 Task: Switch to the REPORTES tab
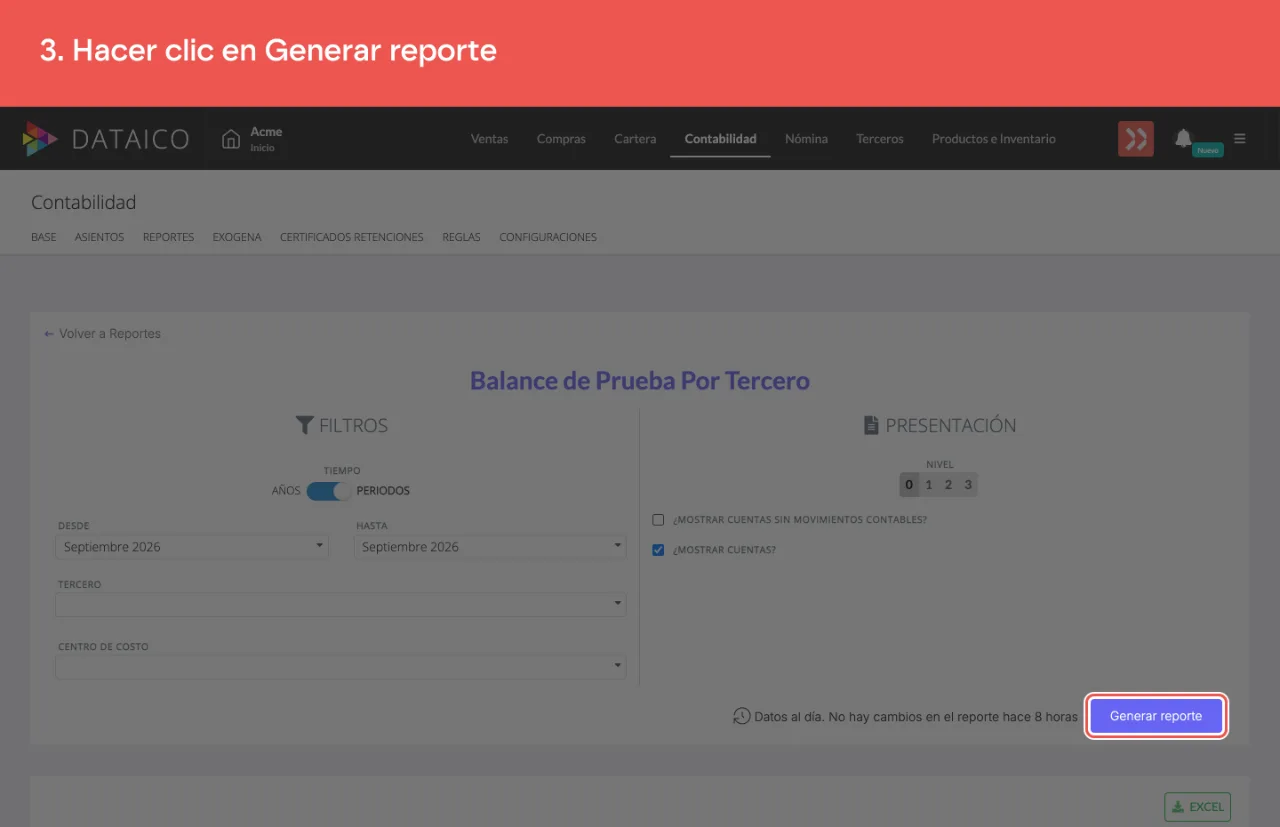168,237
